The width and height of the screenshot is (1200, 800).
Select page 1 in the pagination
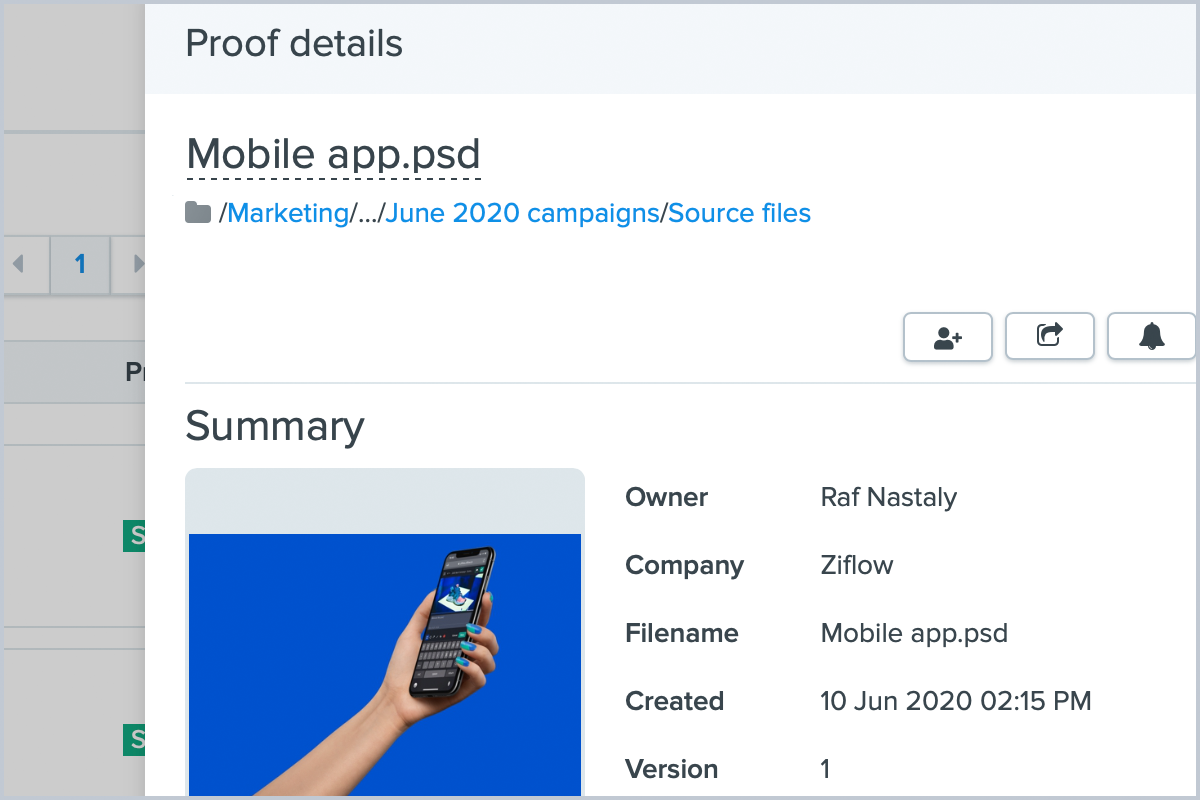click(x=80, y=265)
